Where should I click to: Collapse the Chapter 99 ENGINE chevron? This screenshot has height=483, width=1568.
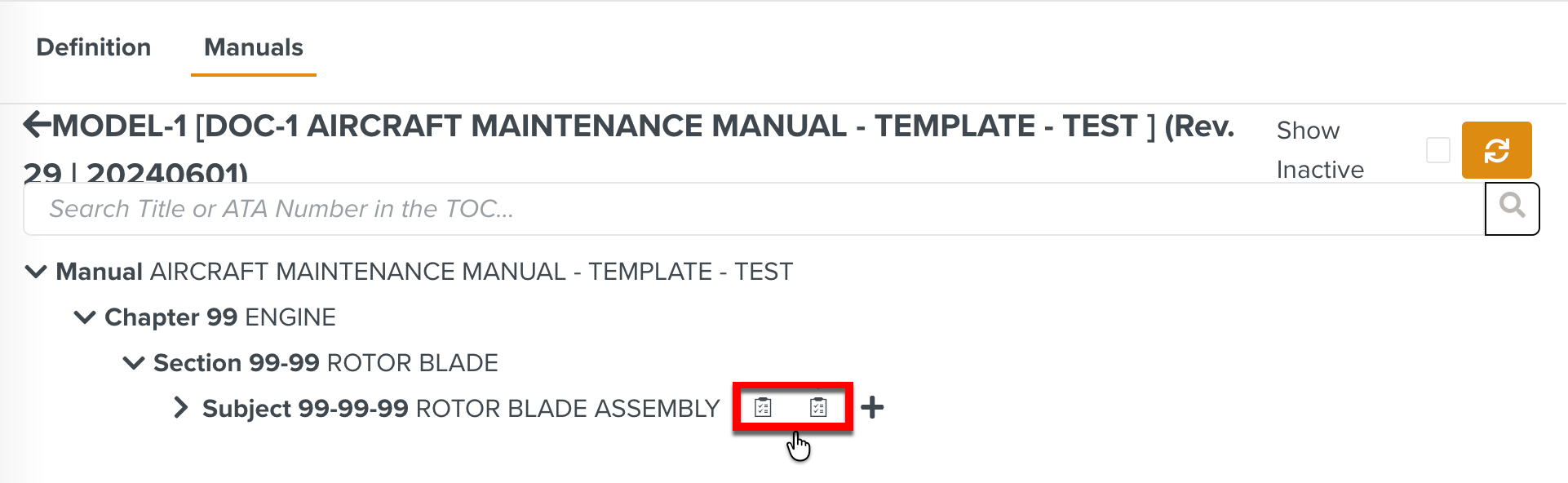85,317
